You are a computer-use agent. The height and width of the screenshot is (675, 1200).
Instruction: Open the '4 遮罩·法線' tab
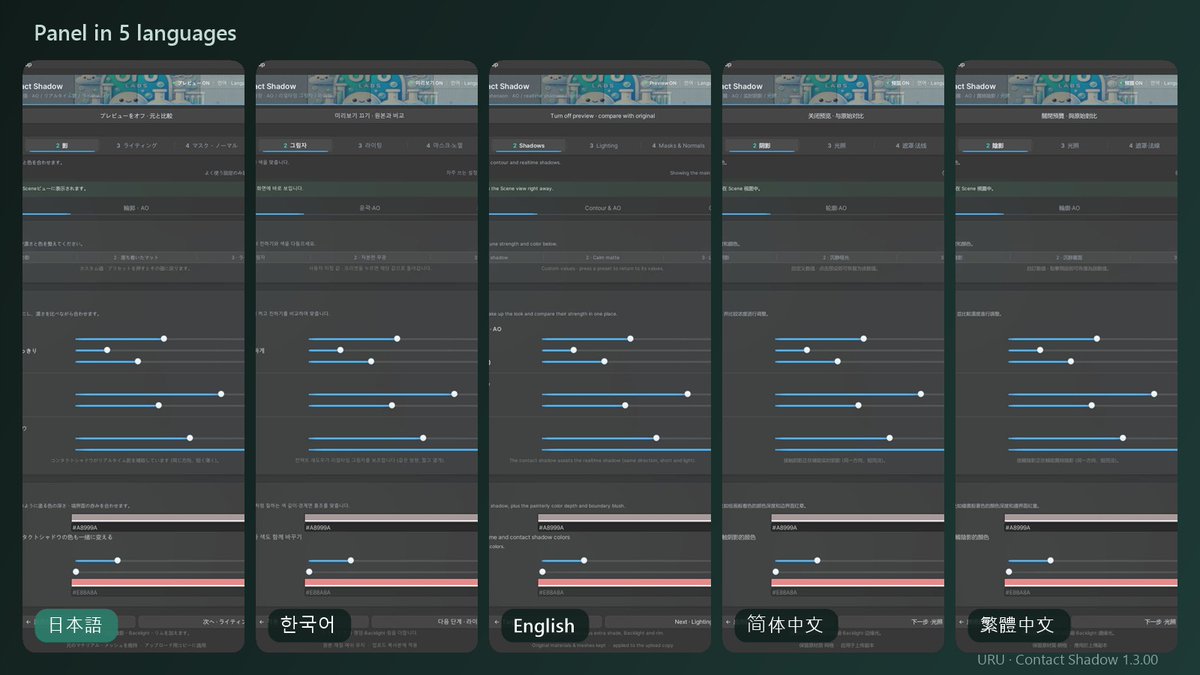pos(1144,145)
